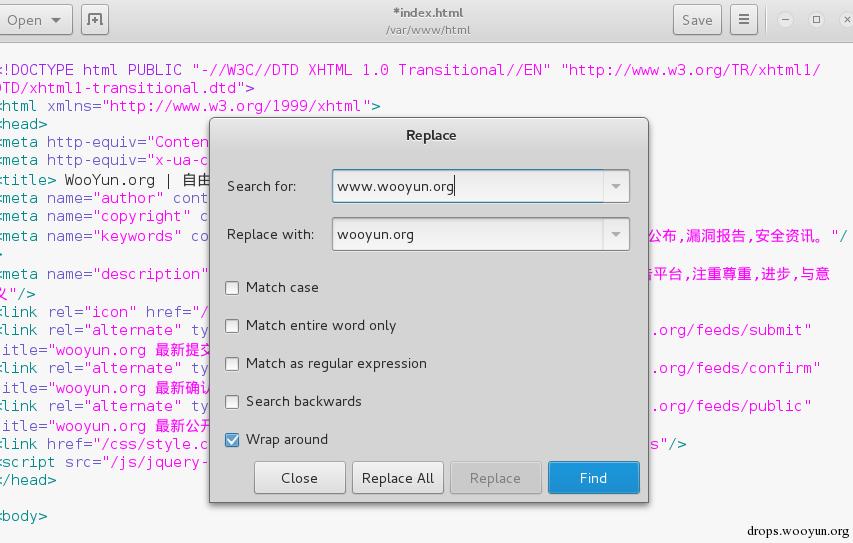Tick Match entire word only
The image size is (853, 543).
click(x=232, y=326)
